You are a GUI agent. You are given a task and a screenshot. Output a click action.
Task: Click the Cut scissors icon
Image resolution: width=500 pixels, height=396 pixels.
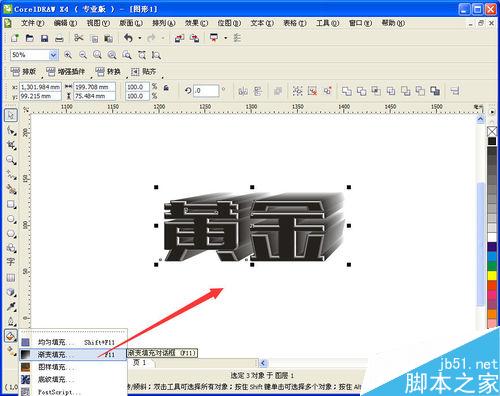point(79,38)
